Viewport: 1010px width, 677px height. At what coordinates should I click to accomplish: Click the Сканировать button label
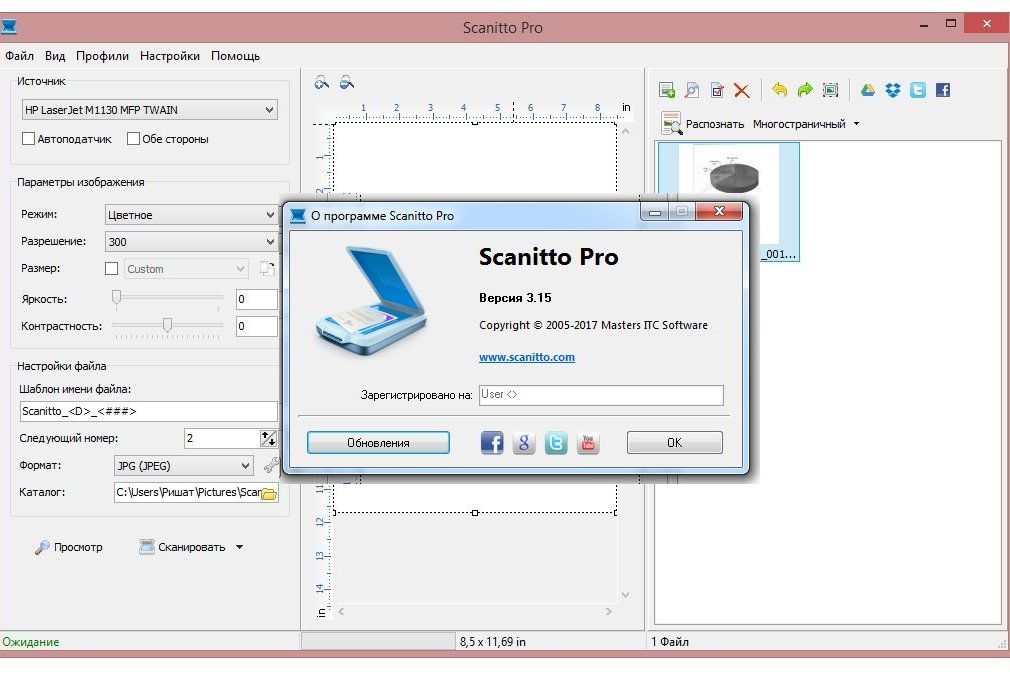pyautogui.click(x=192, y=547)
